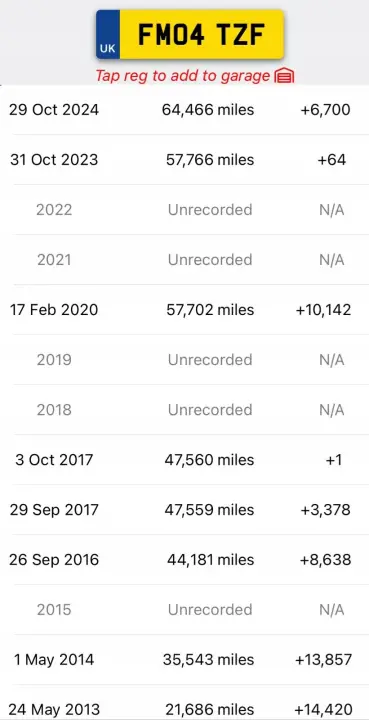The height and width of the screenshot is (720, 369).
Task: Click the N/A value for 2018
Action: (332, 410)
